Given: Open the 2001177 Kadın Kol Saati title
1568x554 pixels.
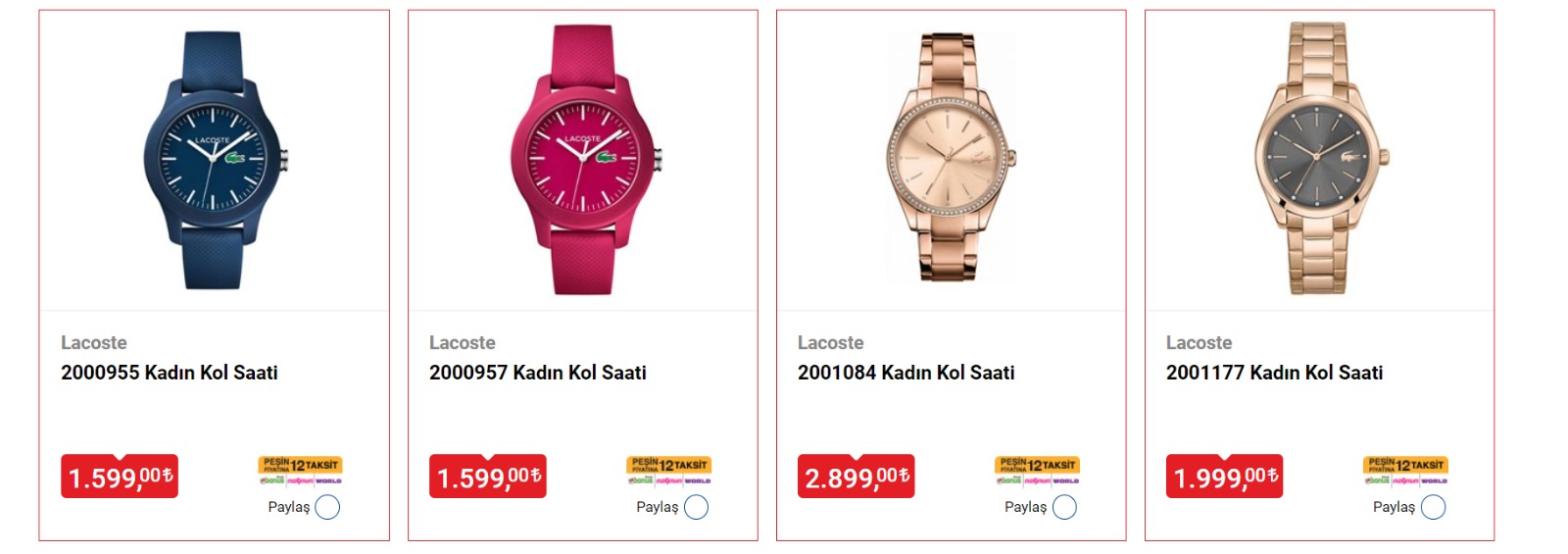Looking at the screenshot, I should coord(1275,373).
